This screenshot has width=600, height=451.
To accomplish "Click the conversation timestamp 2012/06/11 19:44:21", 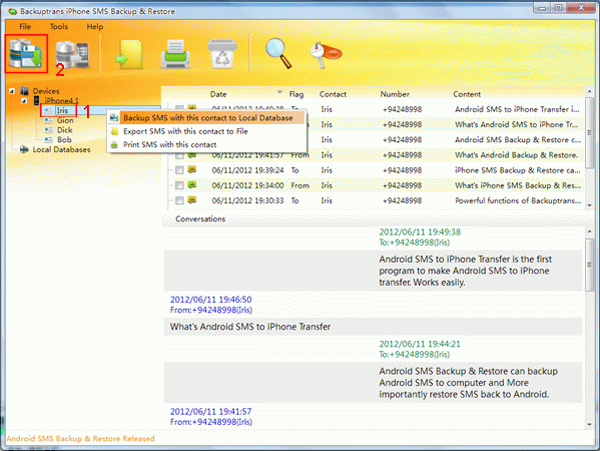I will tap(420, 344).
